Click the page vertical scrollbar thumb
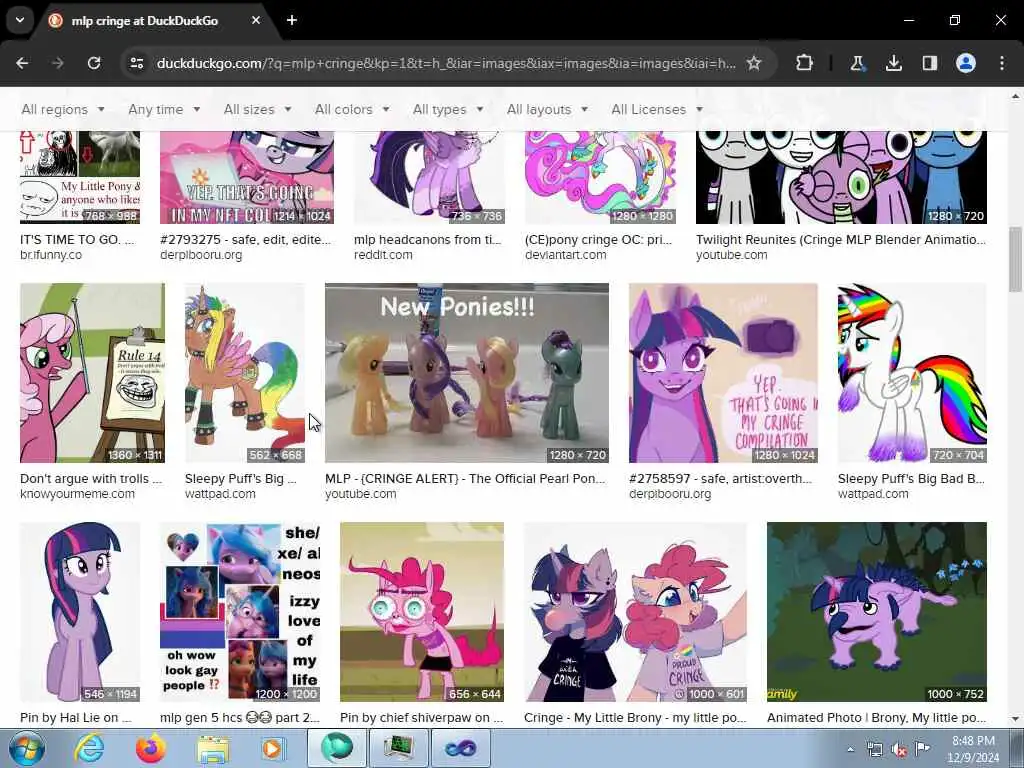The width and height of the screenshot is (1024, 768). click(x=1016, y=259)
